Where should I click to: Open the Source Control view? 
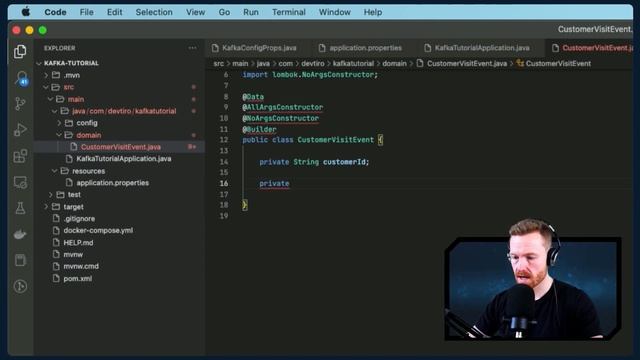20,104
